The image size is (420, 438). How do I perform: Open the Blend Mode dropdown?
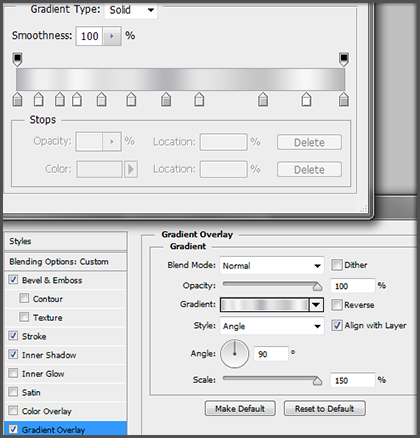(x=272, y=266)
